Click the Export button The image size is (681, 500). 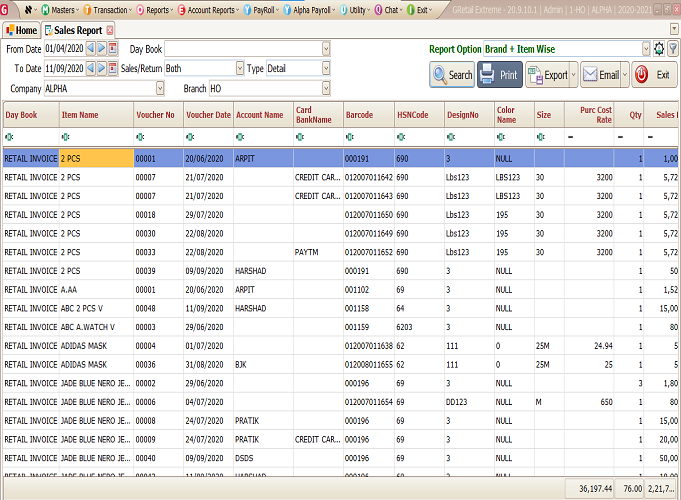(x=549, y=75)
